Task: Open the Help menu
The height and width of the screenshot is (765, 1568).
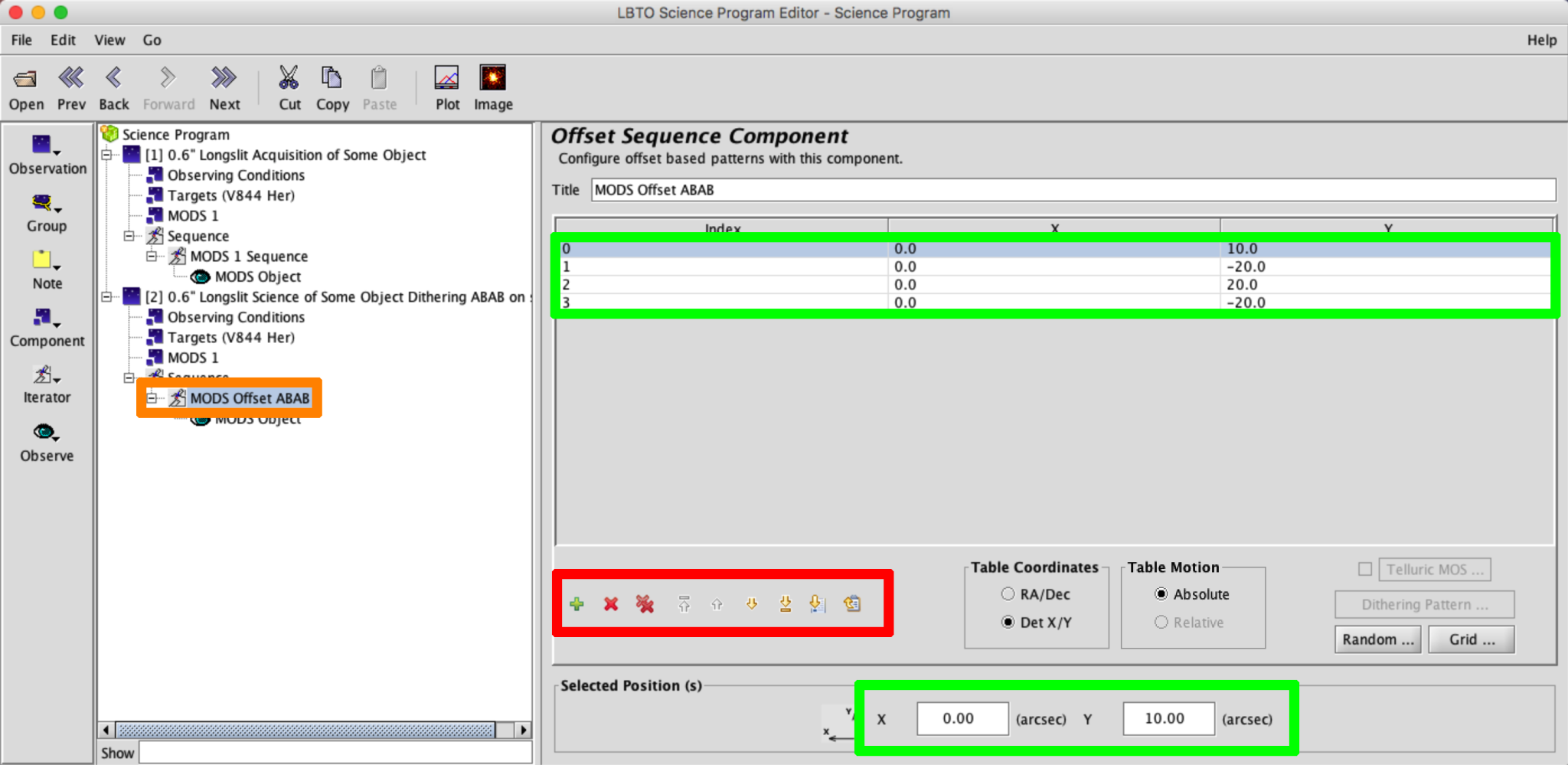Action: pyautogui.click(x=1542, y=40)
